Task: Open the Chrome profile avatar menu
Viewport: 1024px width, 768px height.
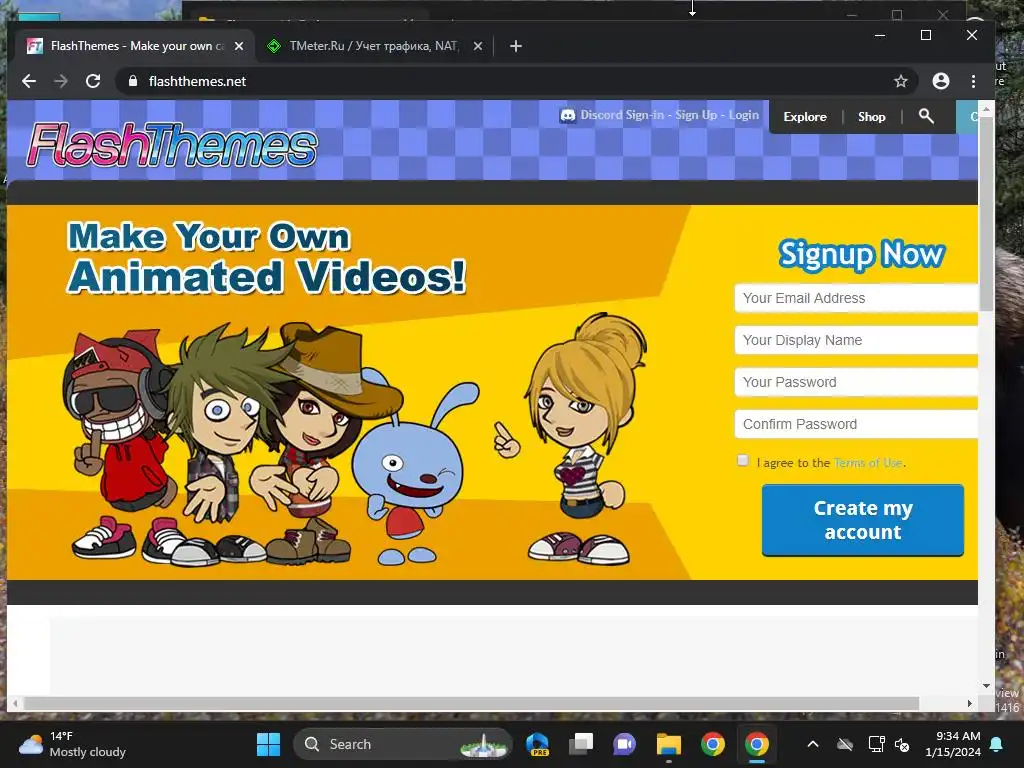Action: [940, 81]
